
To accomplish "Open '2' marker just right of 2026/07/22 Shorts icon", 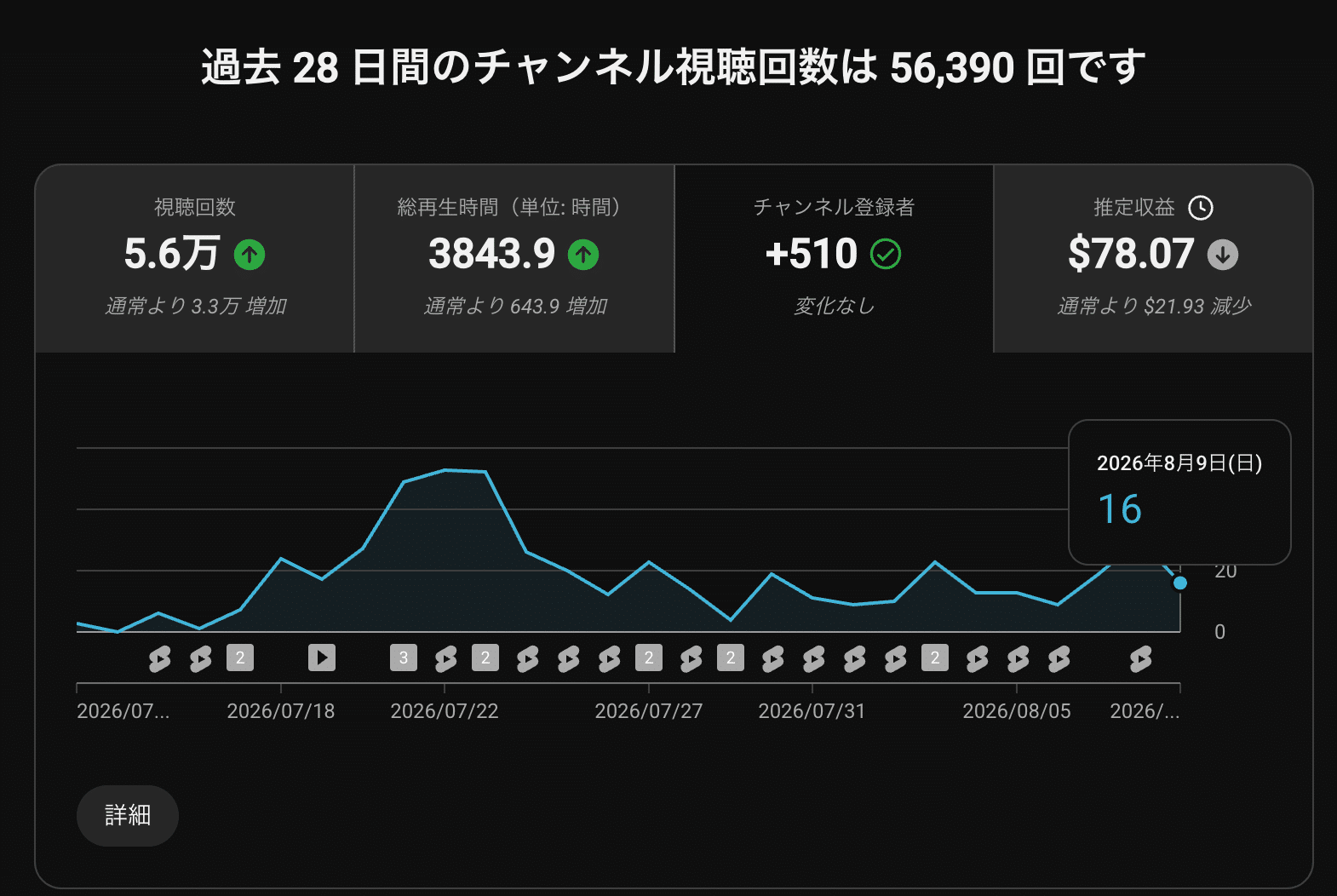I will [485, 658].
